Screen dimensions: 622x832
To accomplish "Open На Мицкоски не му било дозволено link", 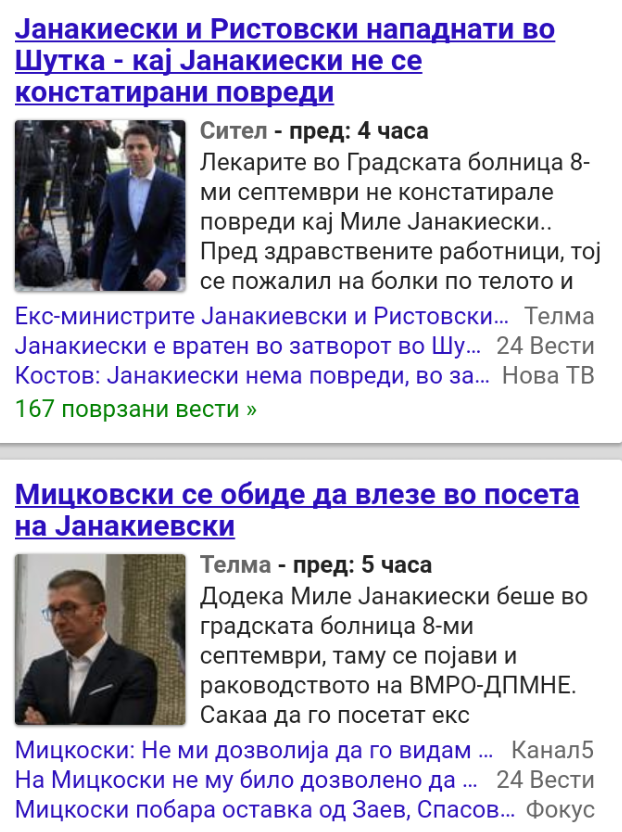I will click(x=246, y=780).
